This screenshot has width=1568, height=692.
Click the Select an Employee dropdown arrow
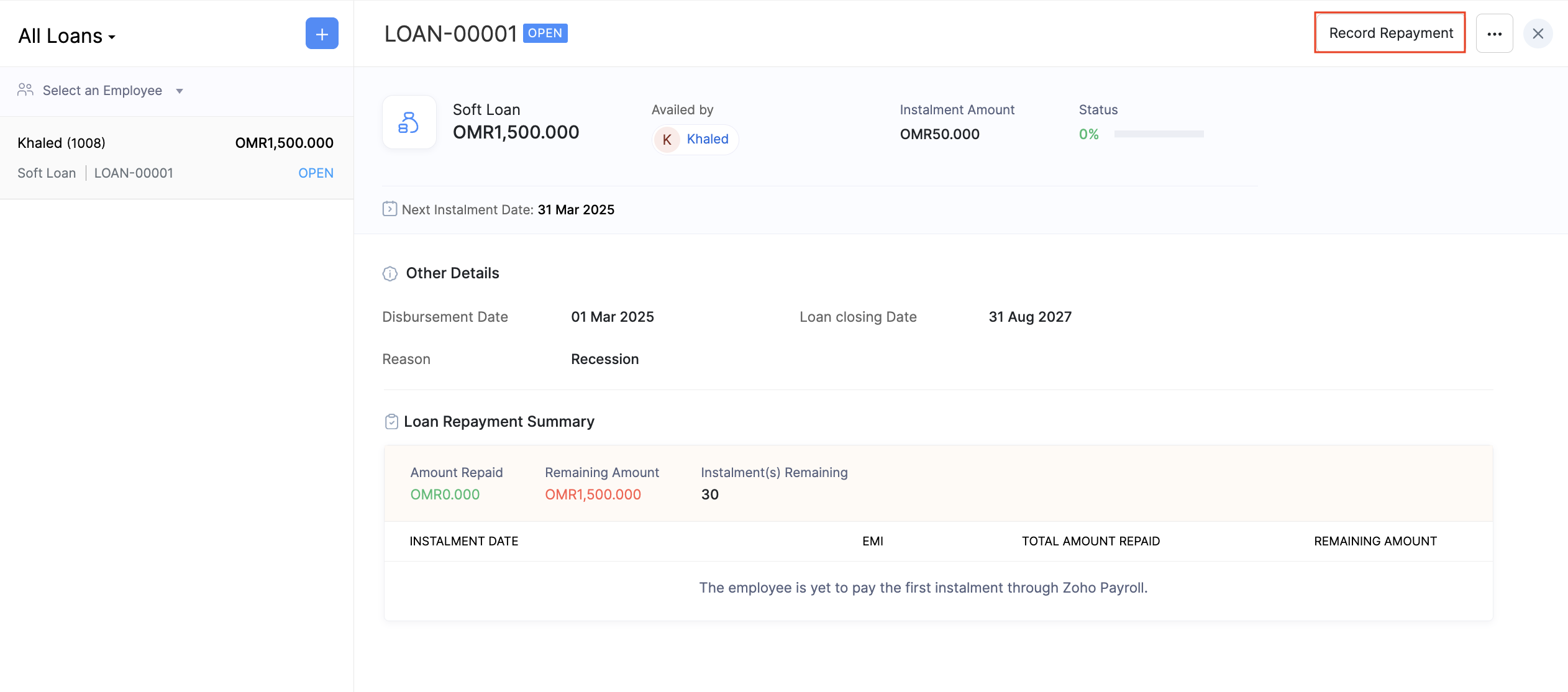[x=180, y=91]
